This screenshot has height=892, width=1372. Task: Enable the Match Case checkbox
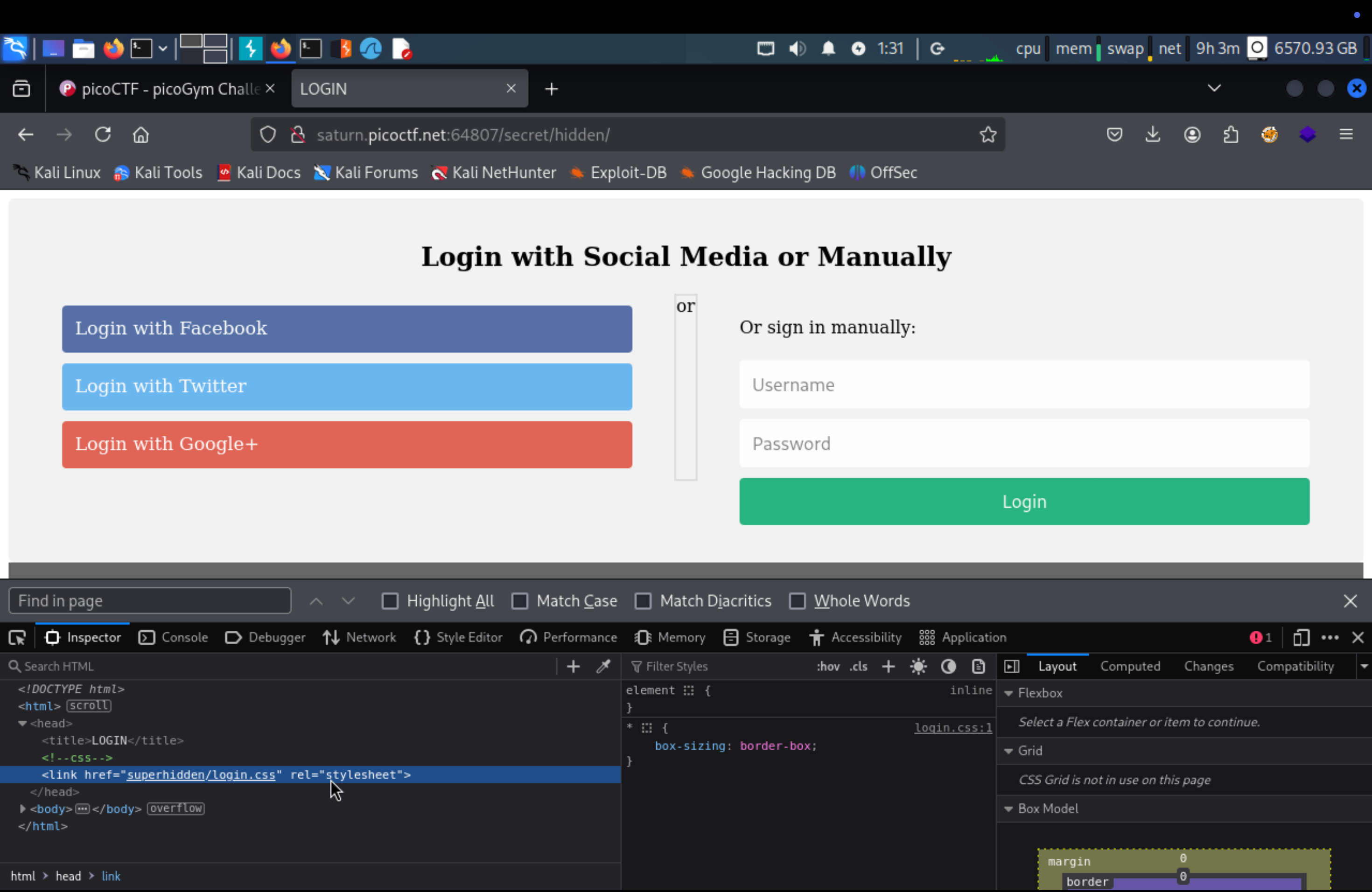pos(519,601)
